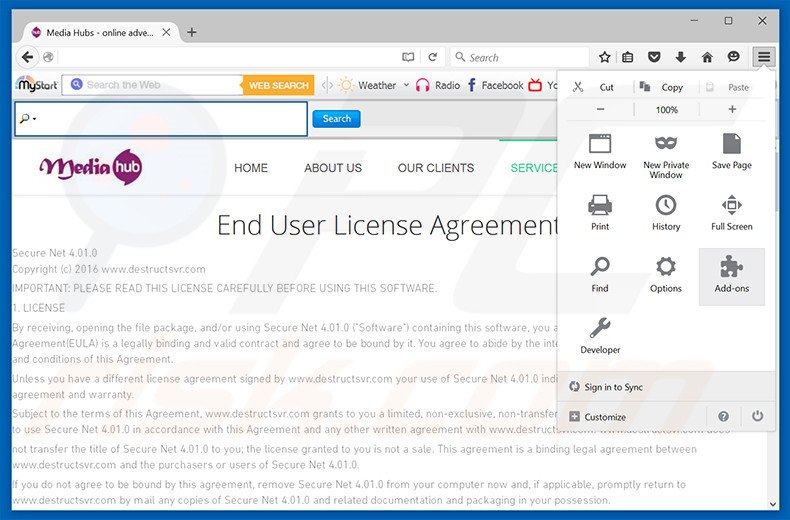
Task: Click the SERVICE navigation link
Action: pos(534,168)
